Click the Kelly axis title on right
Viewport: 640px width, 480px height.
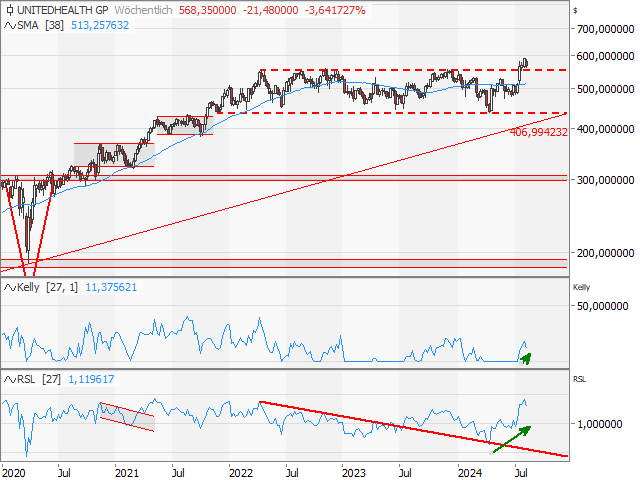(x=581, y=287)
